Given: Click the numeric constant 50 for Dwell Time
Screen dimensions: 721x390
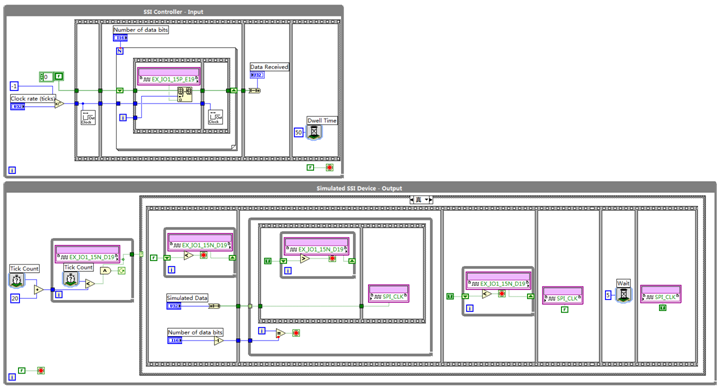Looking at the screenshot, I should (x=299, y=132).
